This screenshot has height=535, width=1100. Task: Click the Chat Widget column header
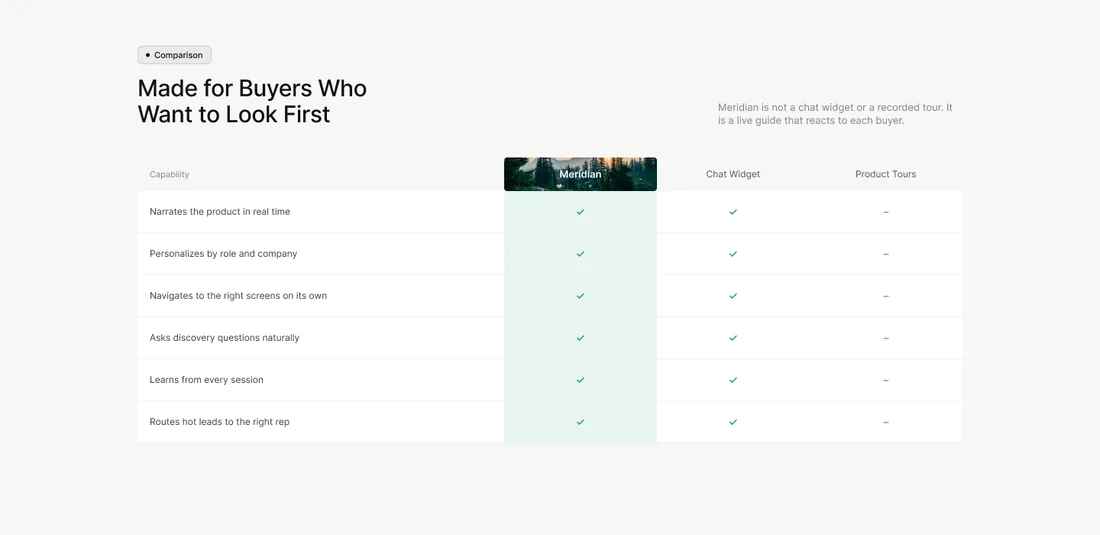(x=732, y=174)
